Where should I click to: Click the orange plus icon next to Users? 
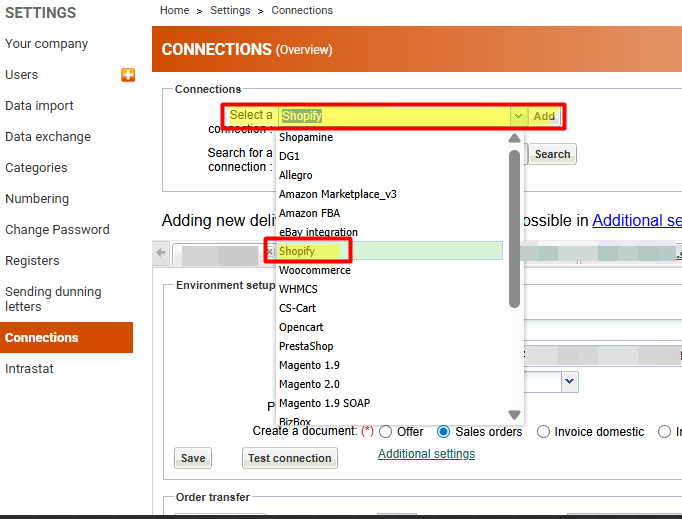click(x=128, y=75)
